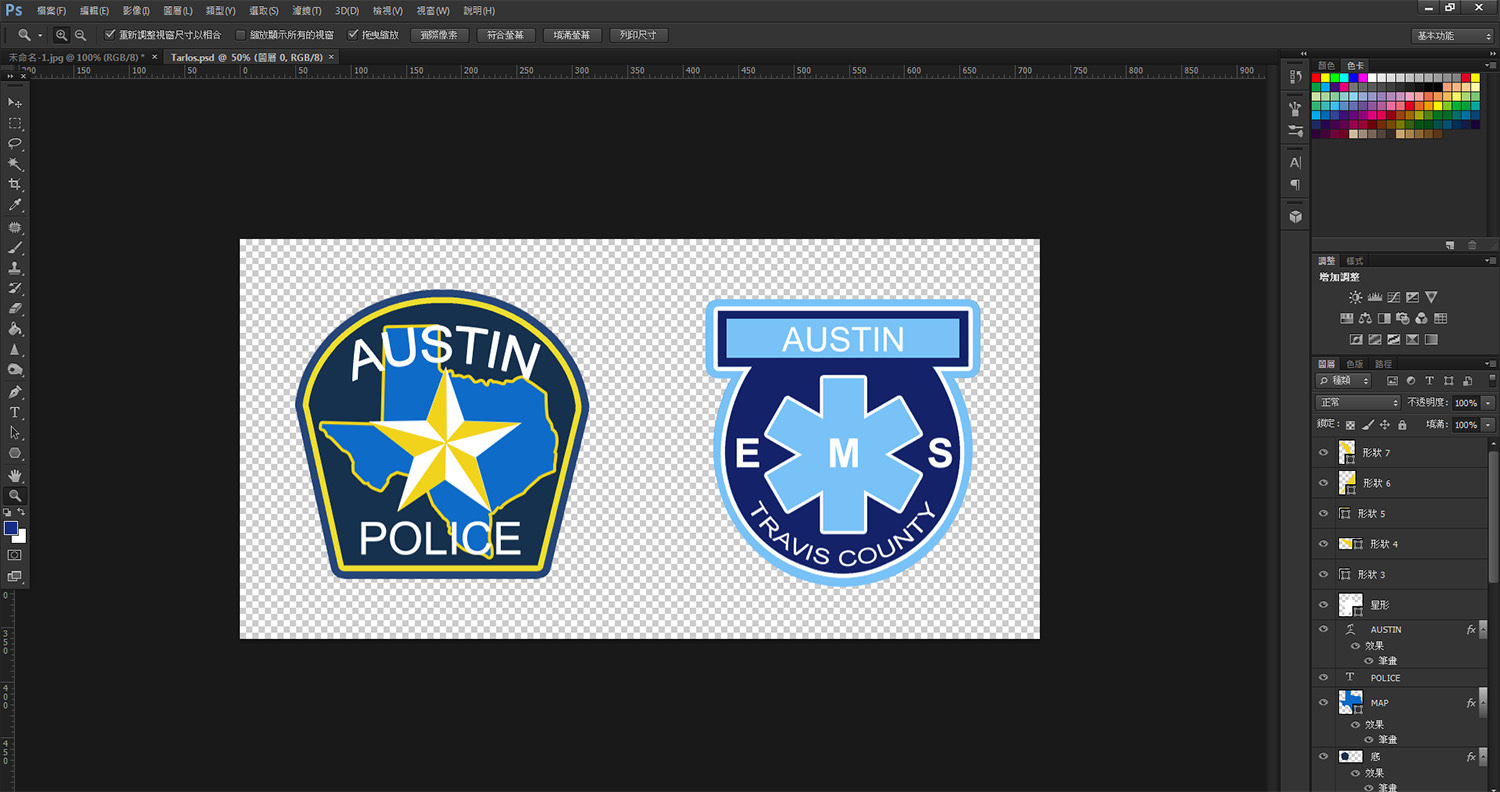Select the Brush tool
Viewport: 1500px width, 792px height.
coord(15,247)
